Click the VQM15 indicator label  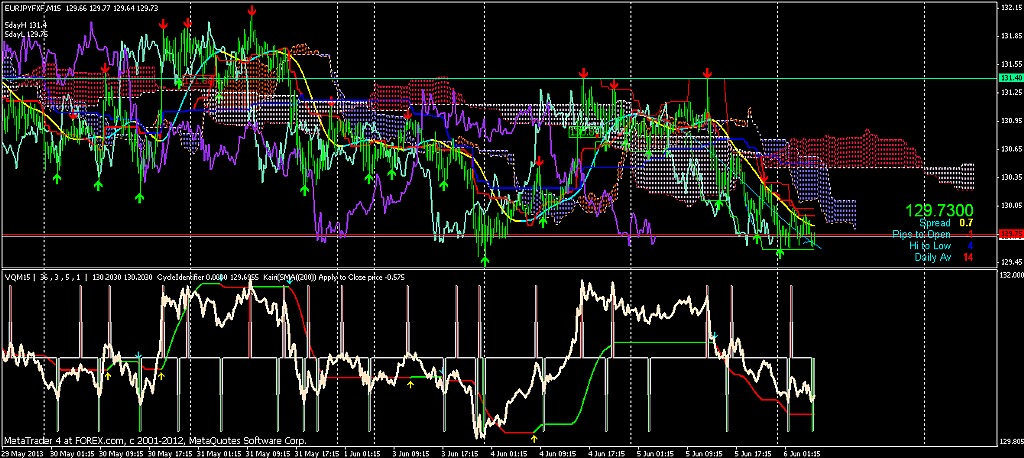(18, 277)
